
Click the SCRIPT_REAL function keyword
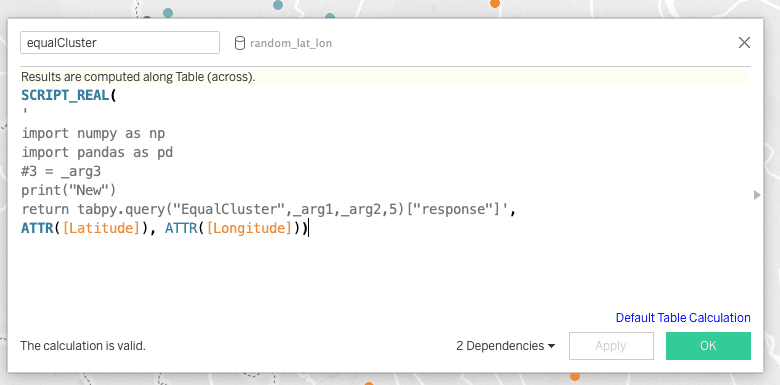[65, 96]
